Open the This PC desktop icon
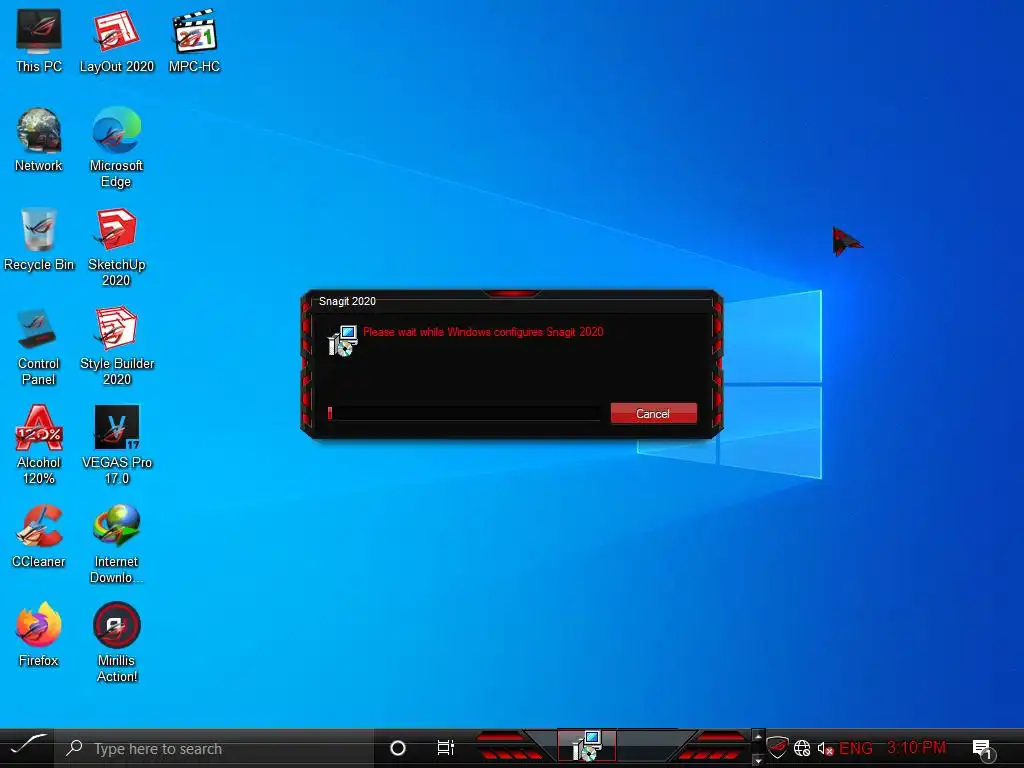The width and height of the screenshot is (1024, 768). click(39, 40)
